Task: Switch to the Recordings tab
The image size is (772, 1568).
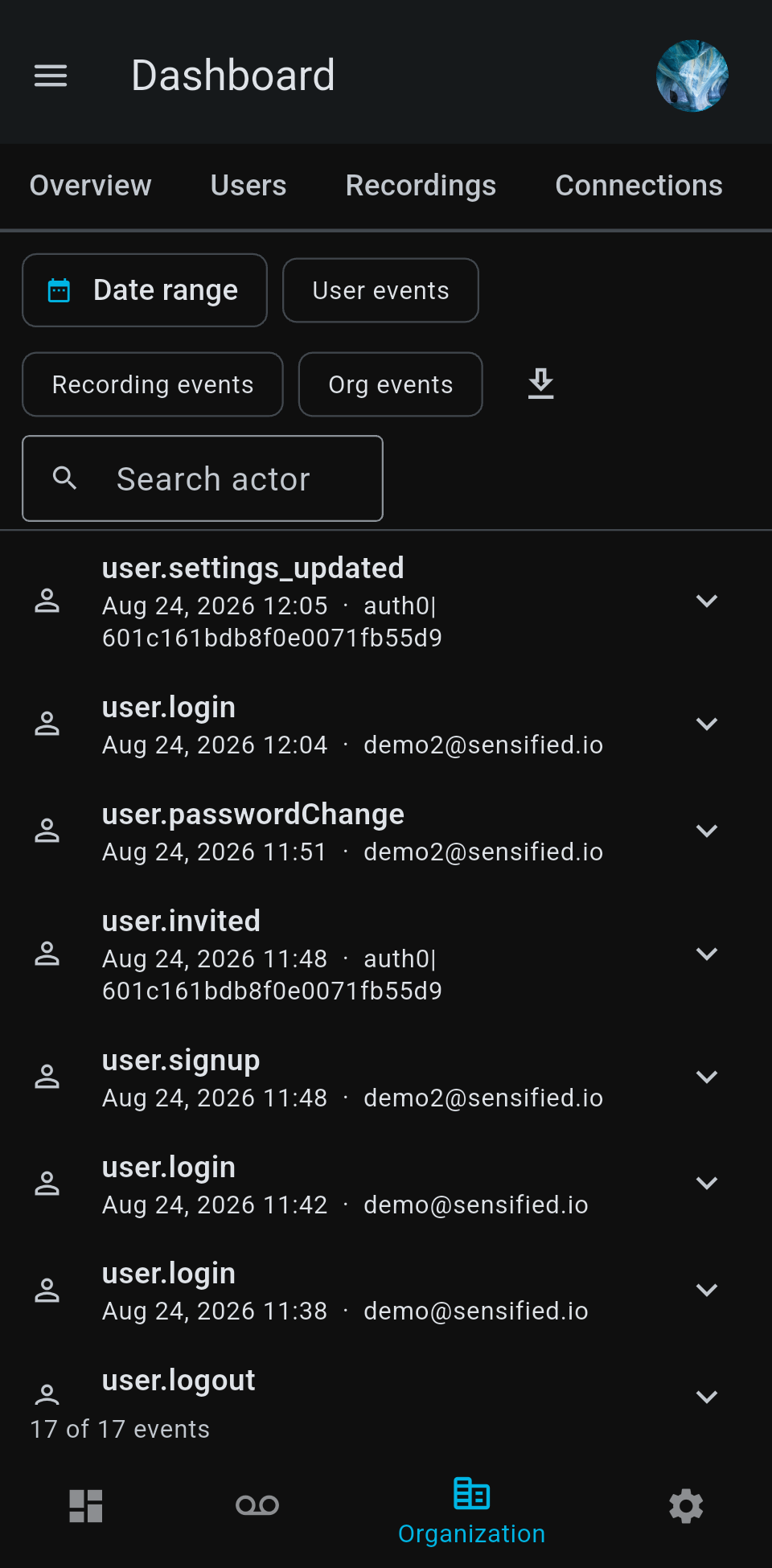Action: coord(421,186)
